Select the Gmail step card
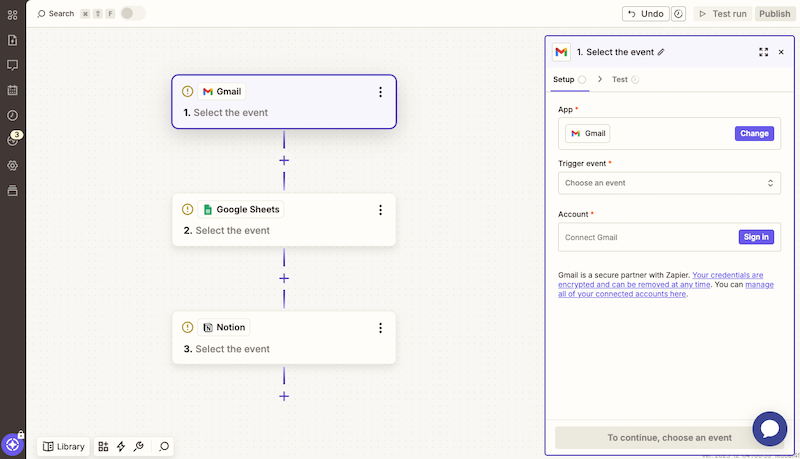800x459 pixels. click(284, 101)
